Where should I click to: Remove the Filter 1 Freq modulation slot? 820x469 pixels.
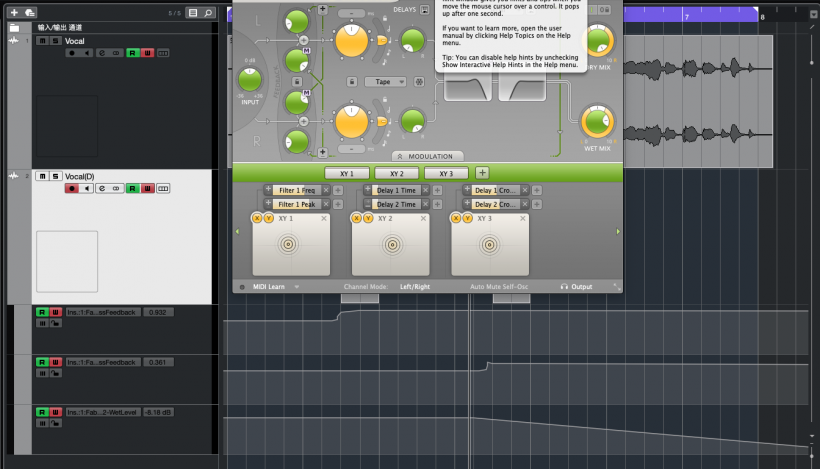pyautogui.click(x=326, y=190)
